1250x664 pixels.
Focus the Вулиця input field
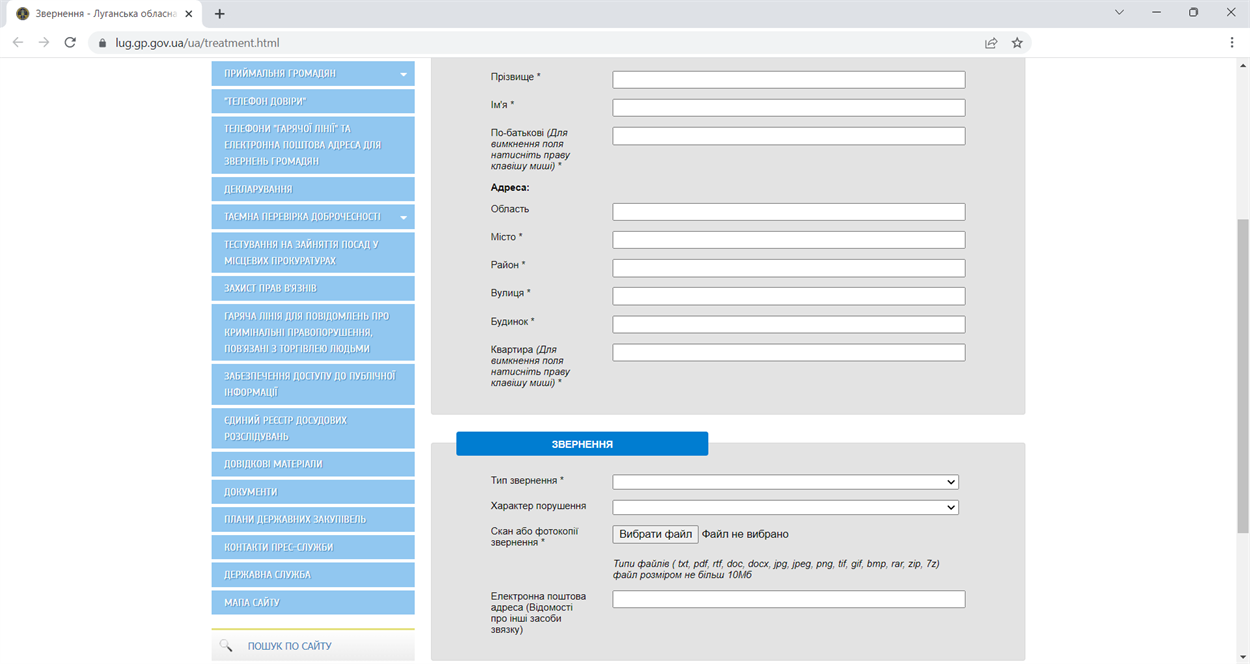[789, 296]
